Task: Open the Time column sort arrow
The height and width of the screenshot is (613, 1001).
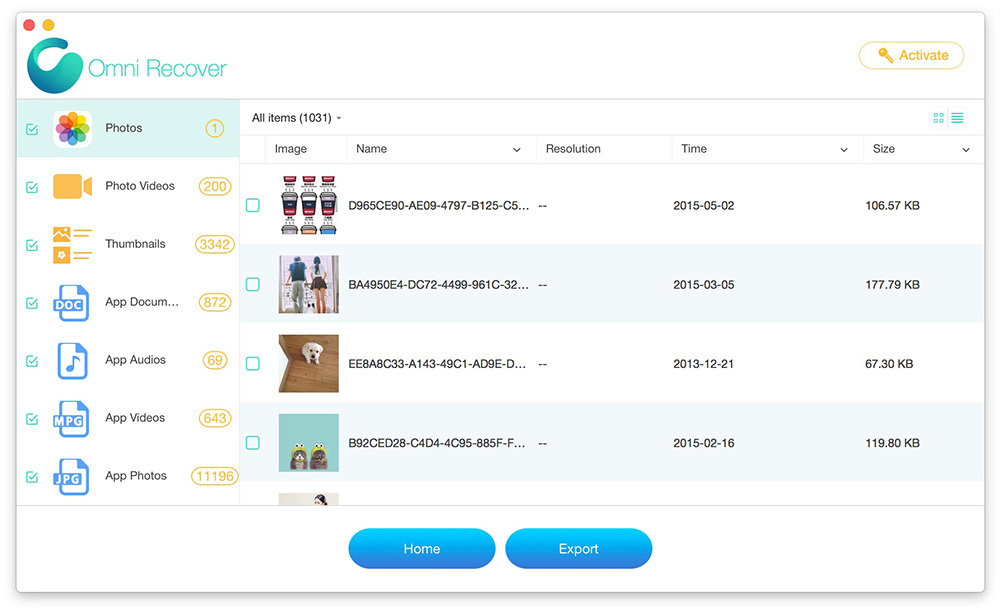Action: click(x=843, y=150)
